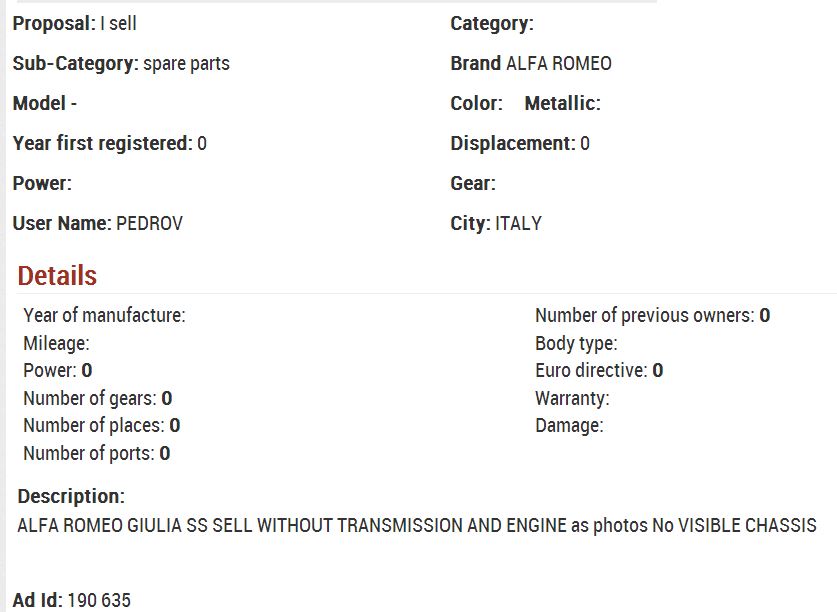This screenshot has width=837, height=612.
Task: Click the Category label
Action: pyautogui.click(x=492, y=23)
